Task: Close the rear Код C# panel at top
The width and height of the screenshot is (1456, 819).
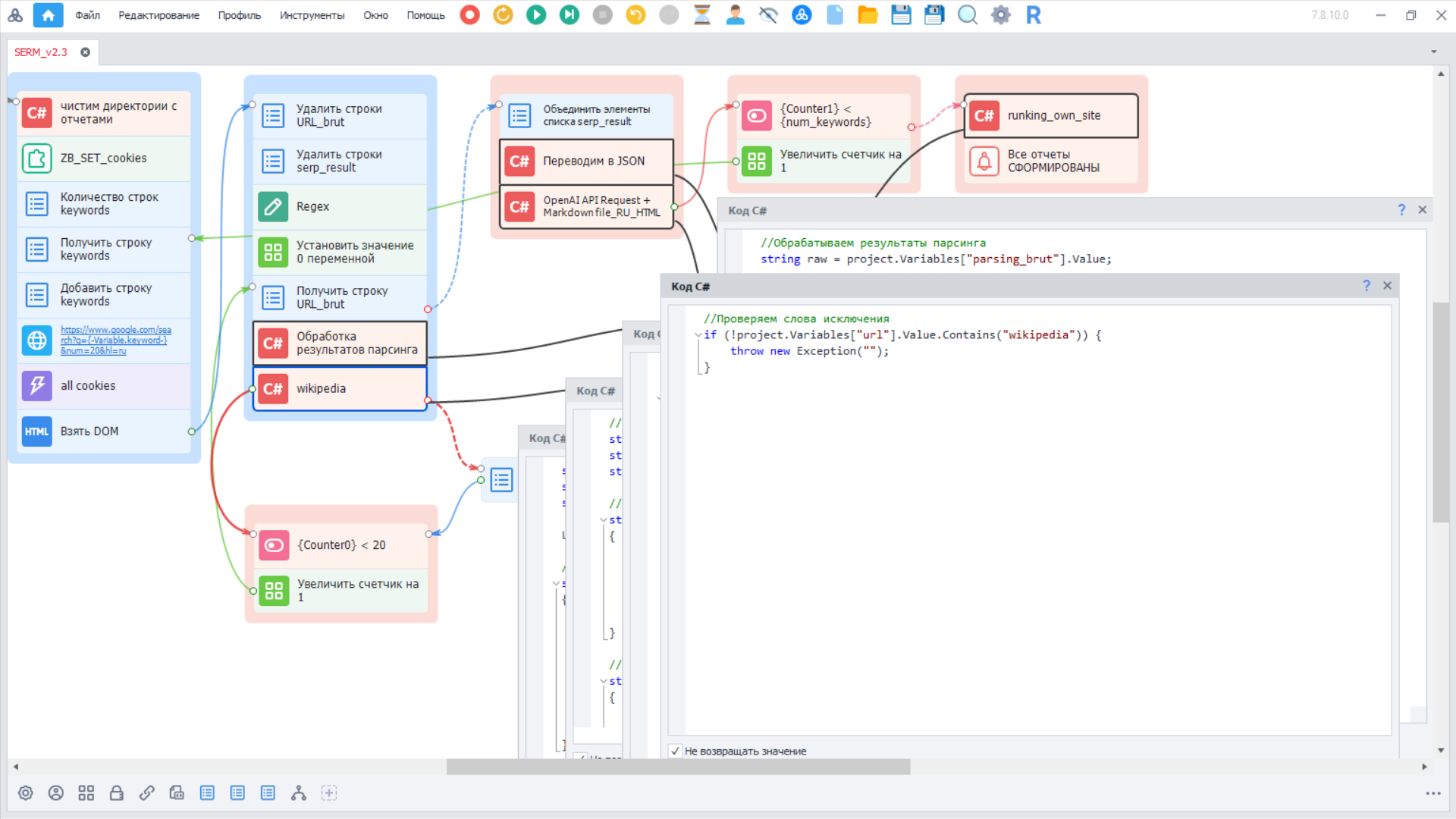Action: click(1423, 210)
